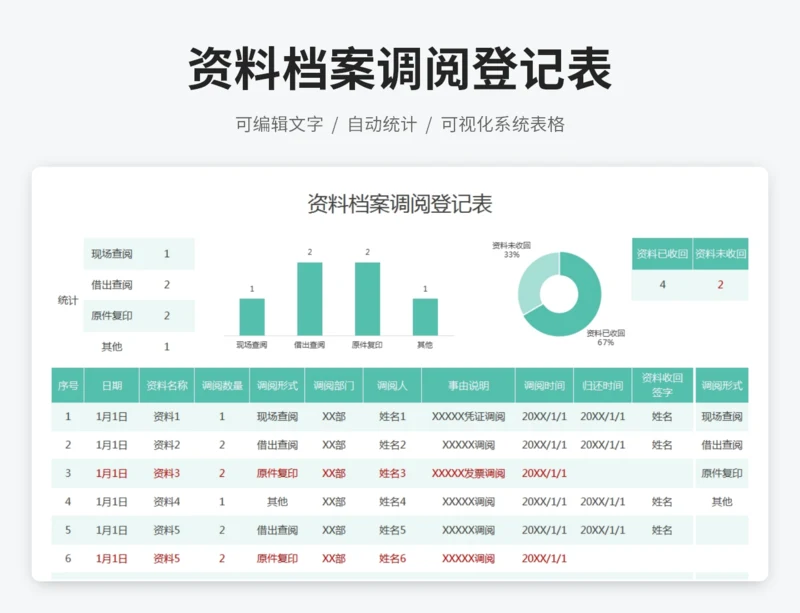This screenshot has width=800, height=613.
Task: Click the 1月1日 date cell in row 2
Action: click(x=112, y=445)
